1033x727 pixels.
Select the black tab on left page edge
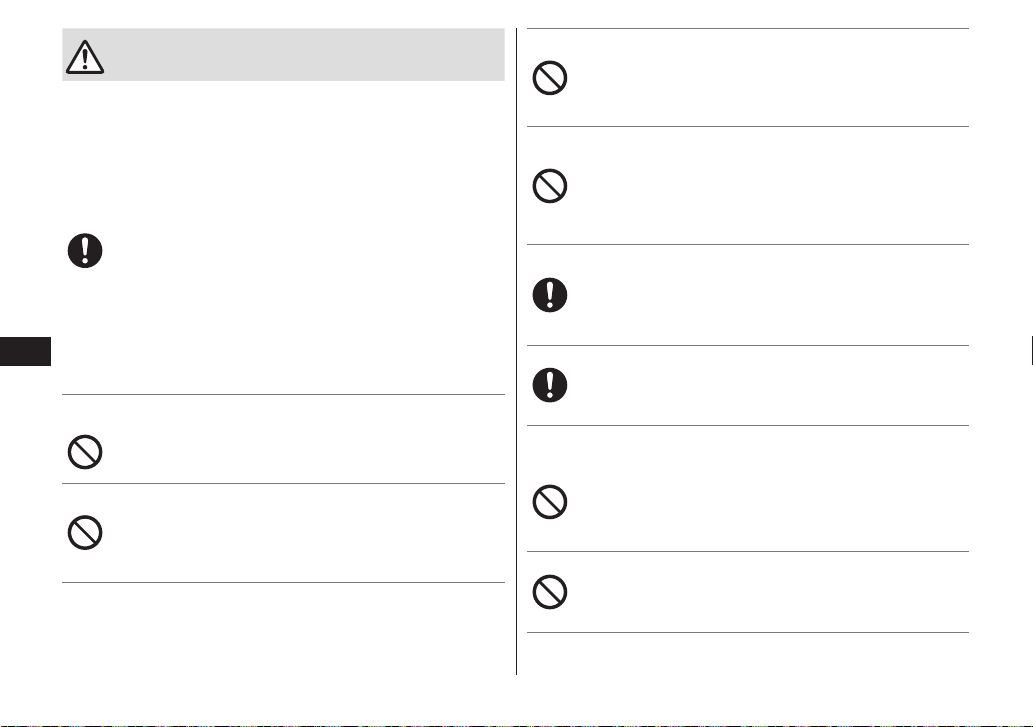25,351
